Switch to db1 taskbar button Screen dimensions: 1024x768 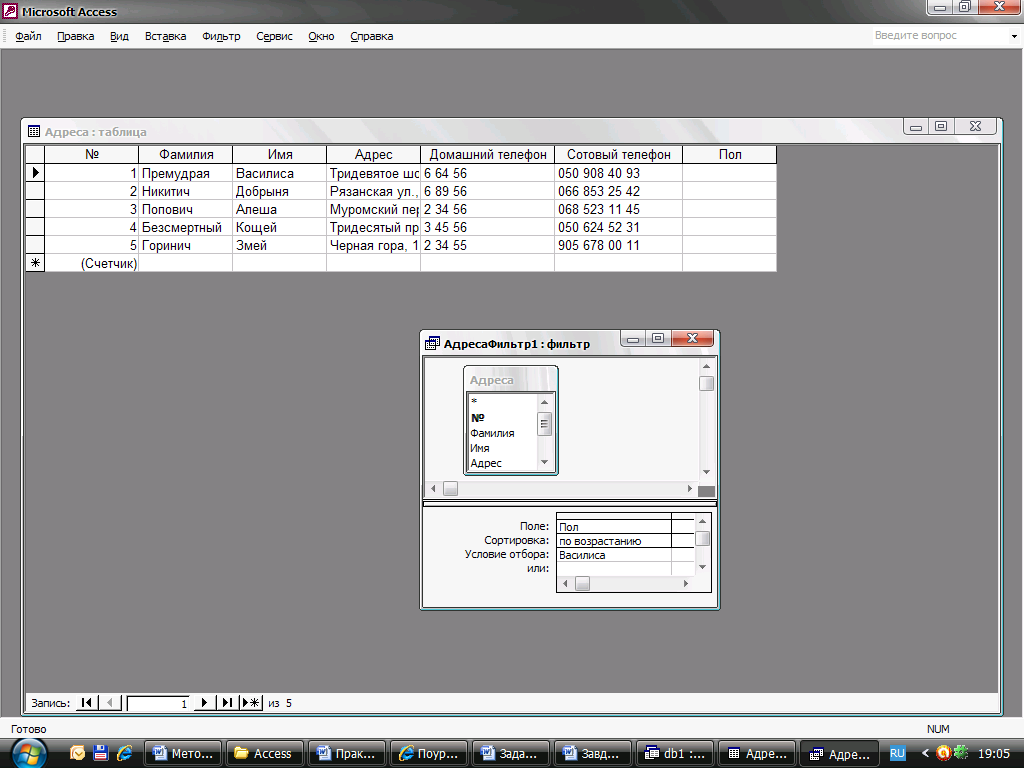pos(675,754)
